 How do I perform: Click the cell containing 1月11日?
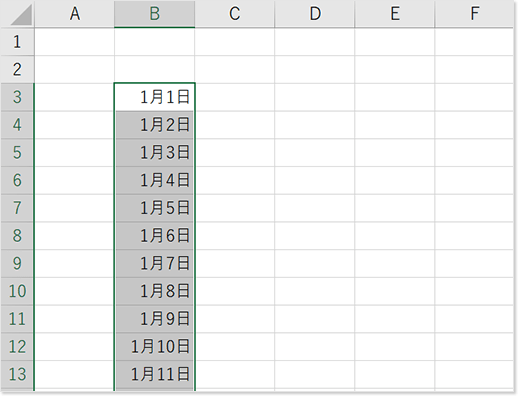(x=154, y=374)
